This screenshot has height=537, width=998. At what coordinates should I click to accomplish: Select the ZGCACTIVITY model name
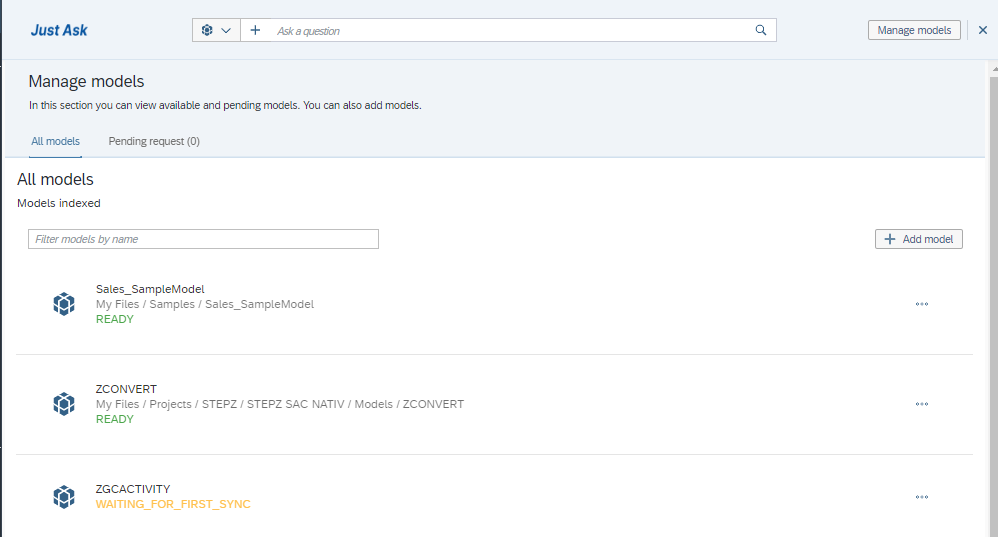(133, 489)
